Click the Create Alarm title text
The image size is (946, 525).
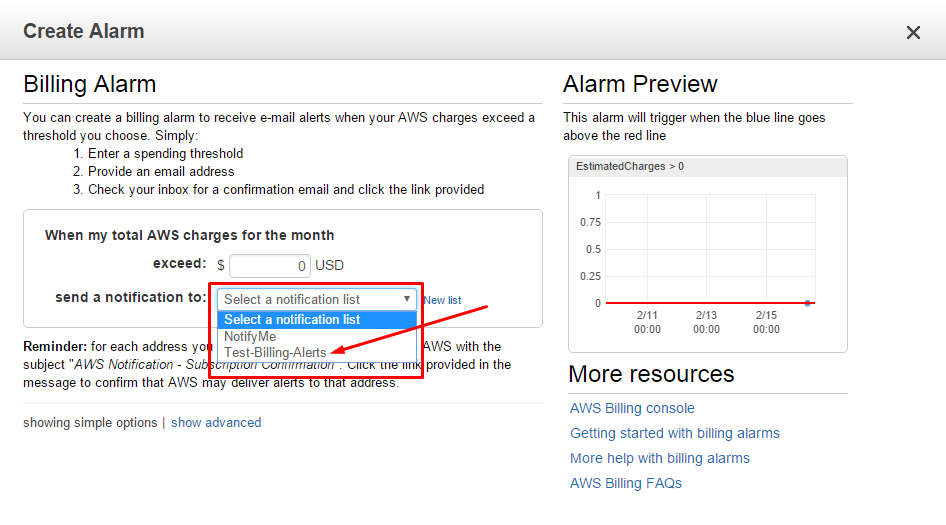coord(84,31)
